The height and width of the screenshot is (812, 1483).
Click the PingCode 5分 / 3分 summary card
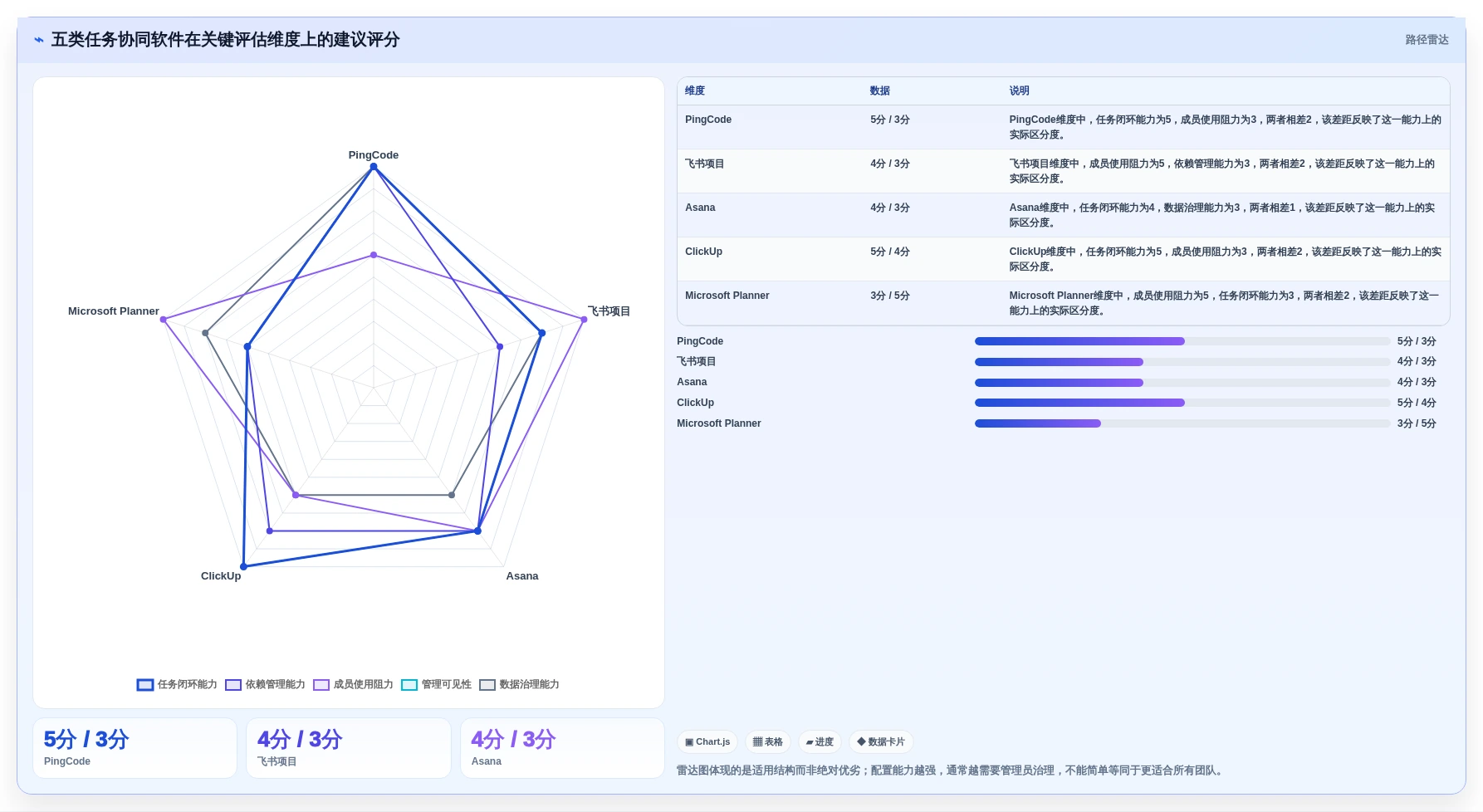tap(135, 748)
